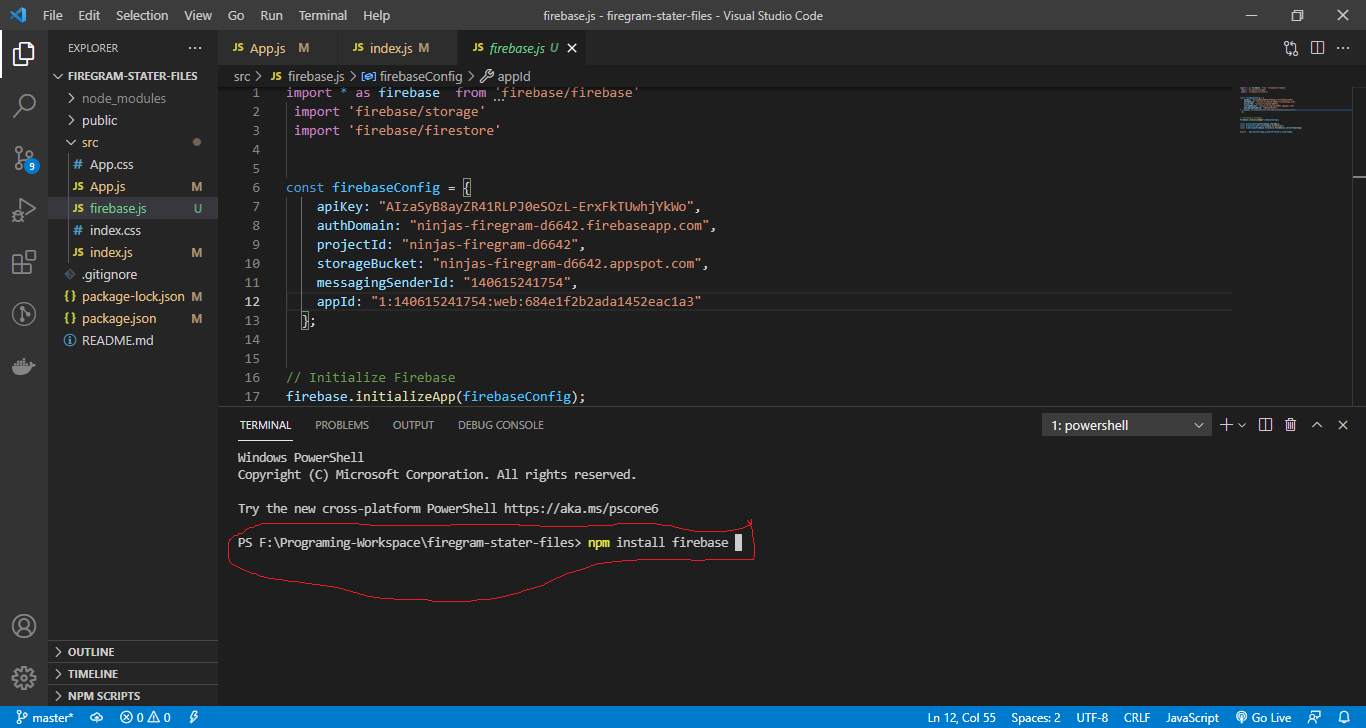1366x728 pixels.
Task: Open launch profile dropdown next to new terminal
Action: [x=1242, y=425]
